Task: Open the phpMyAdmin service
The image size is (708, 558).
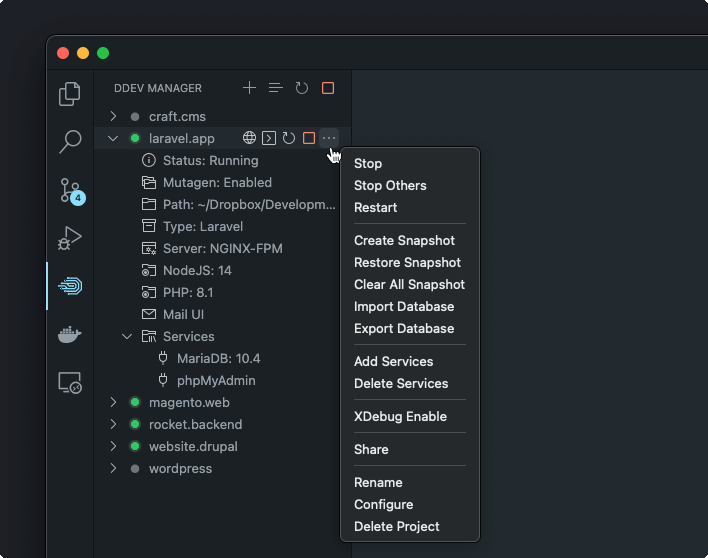Action: coord(222,381)
